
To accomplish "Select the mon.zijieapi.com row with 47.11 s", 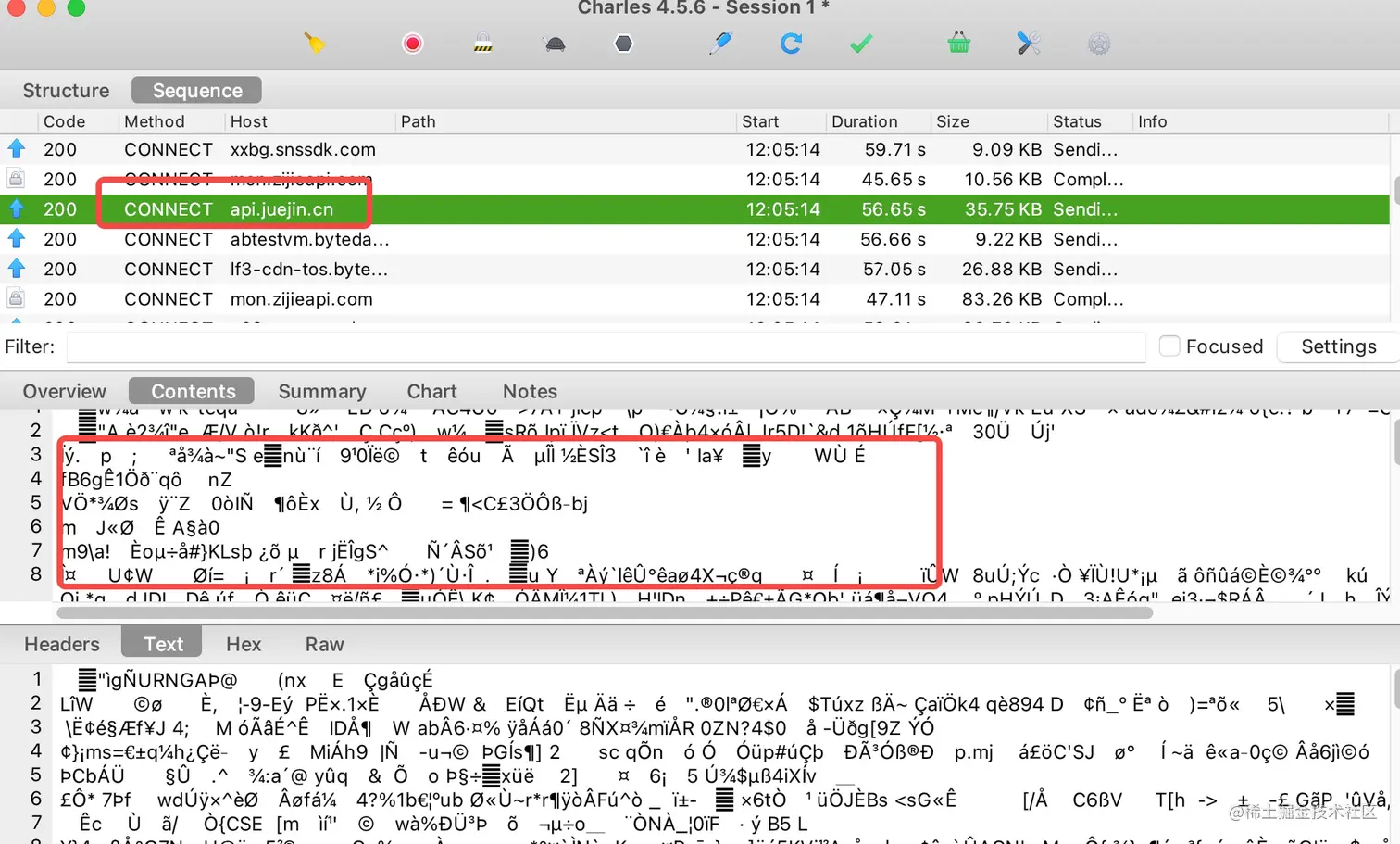I will pos(694,298).
